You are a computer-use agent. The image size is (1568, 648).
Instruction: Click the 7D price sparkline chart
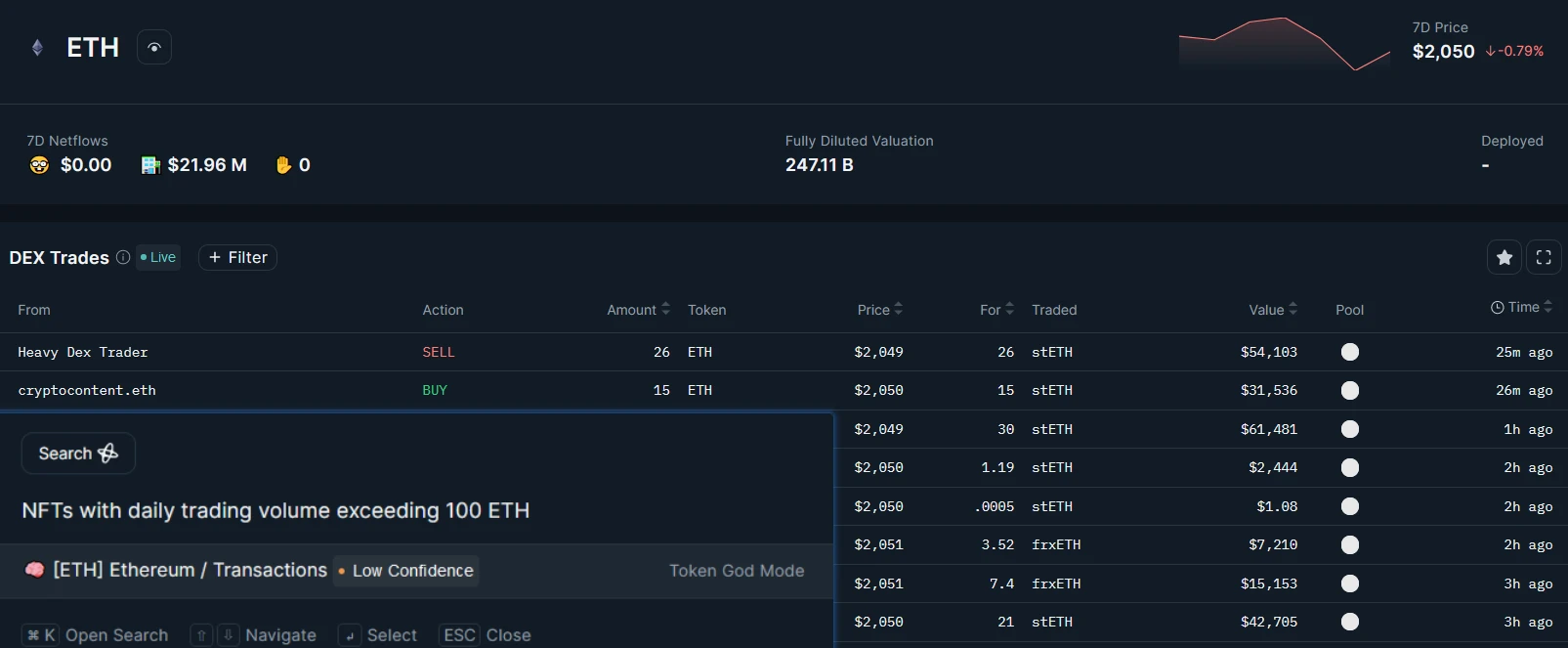1284,45
